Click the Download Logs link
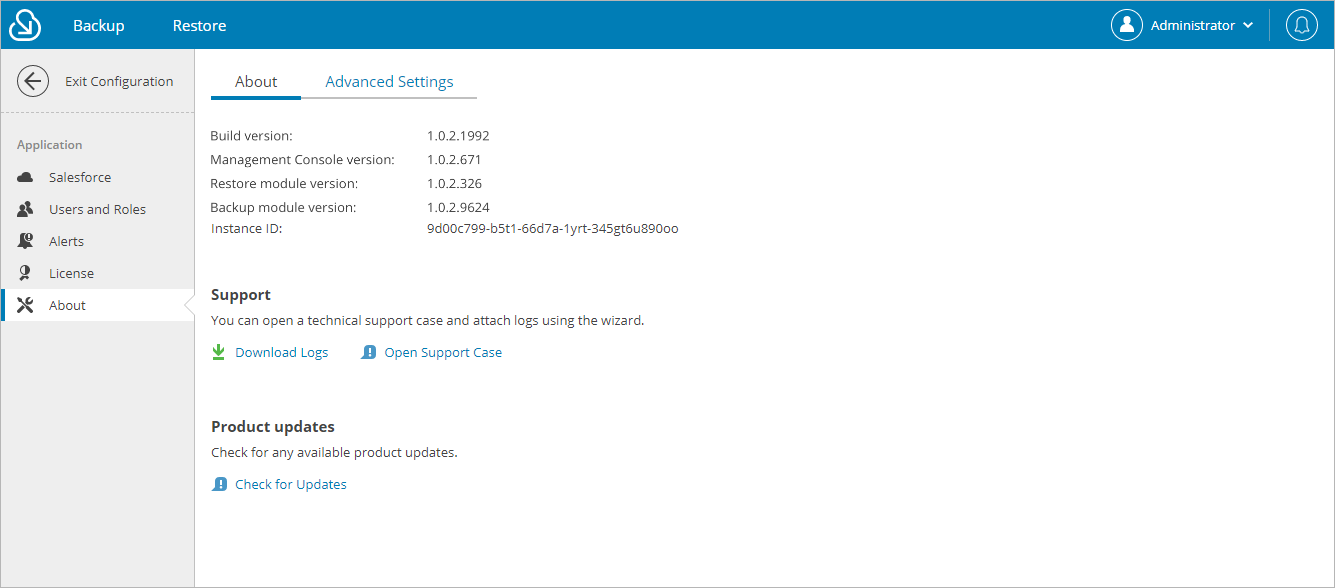1335x588 pixels. click(x=282, y=352)
